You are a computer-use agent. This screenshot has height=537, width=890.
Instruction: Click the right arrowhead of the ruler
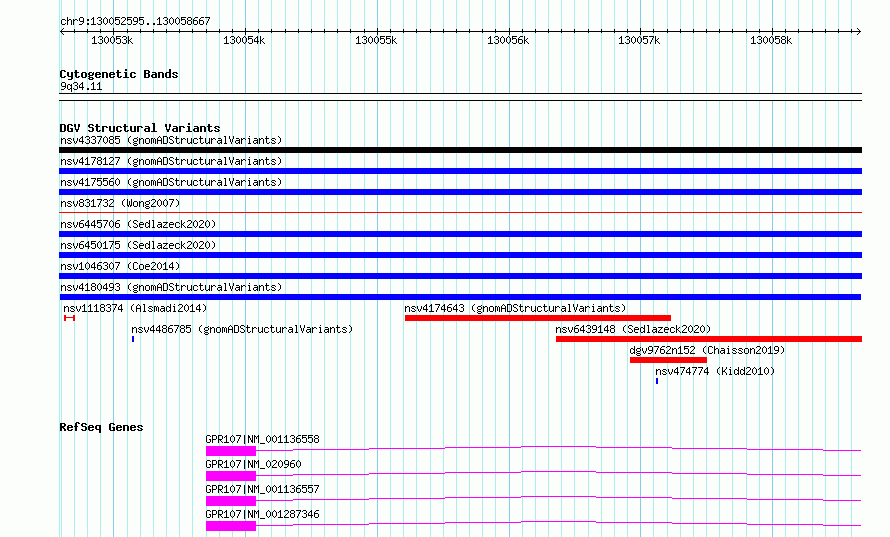[859, 31]
